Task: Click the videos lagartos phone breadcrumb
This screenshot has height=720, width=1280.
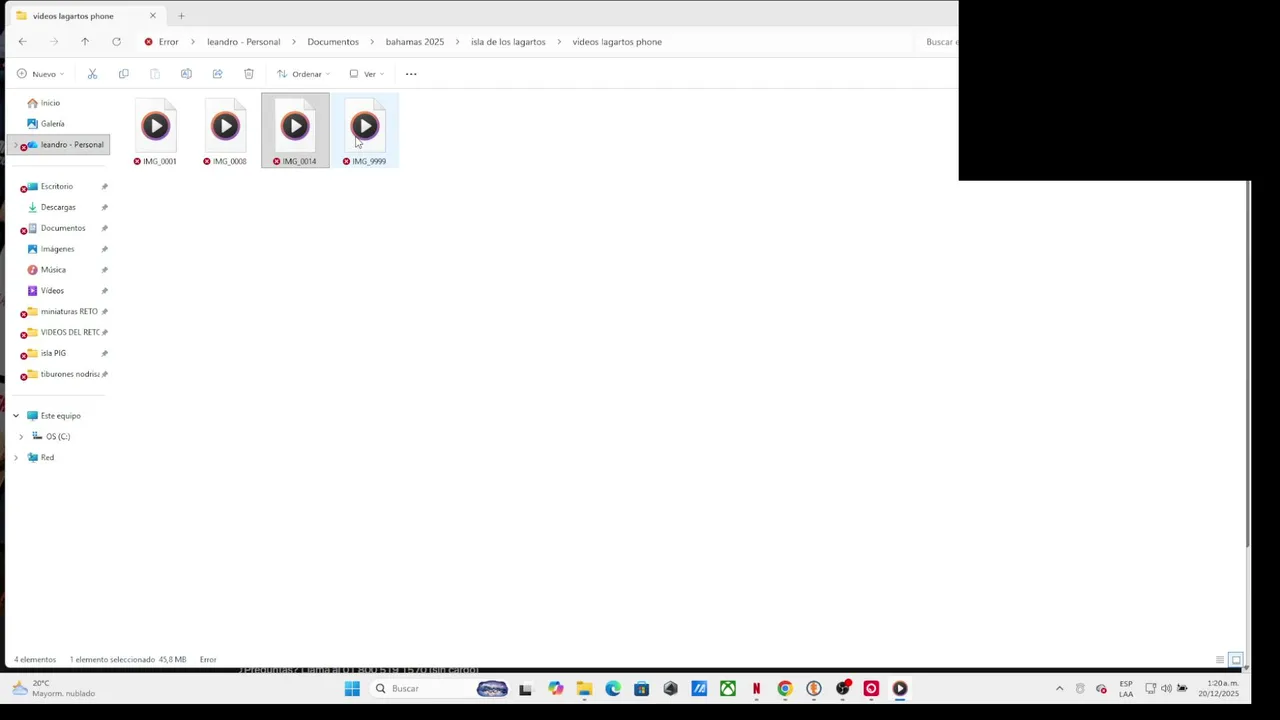Action: point(617,42)
